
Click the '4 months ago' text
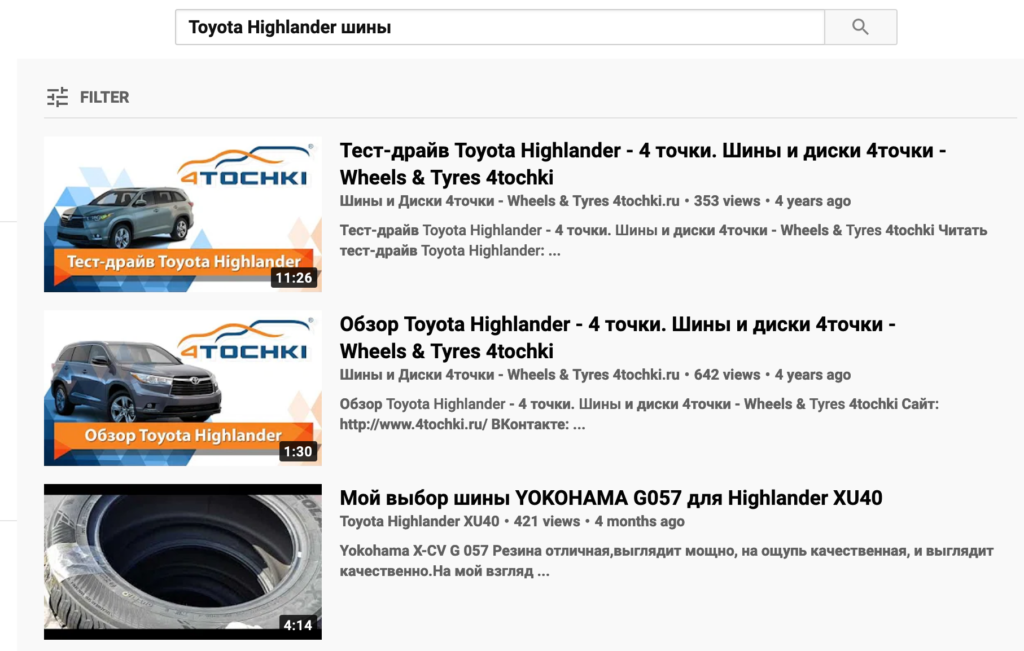(639, 522)
